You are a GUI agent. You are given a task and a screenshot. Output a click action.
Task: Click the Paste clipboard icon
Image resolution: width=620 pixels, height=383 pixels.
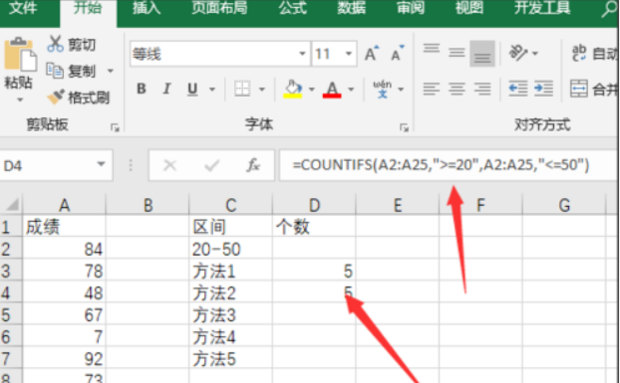[x=20, y=54]
